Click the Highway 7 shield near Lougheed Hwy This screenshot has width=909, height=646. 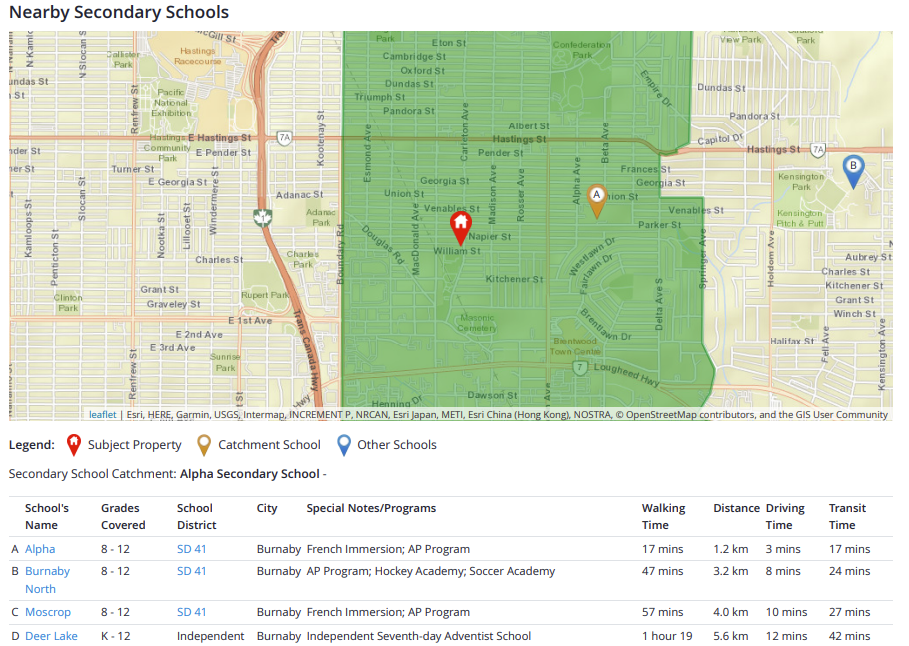[x=580, y=368]
